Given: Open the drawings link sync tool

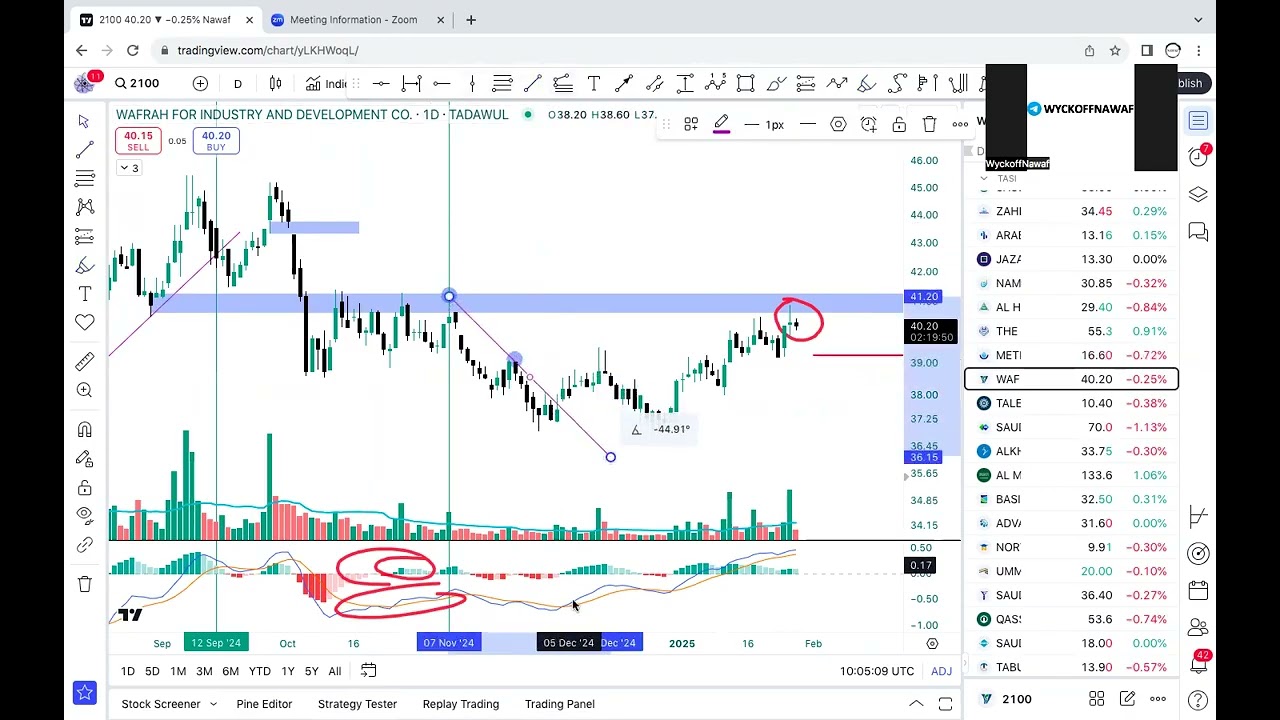Looking at the screenshot, I should click(84, 545).
